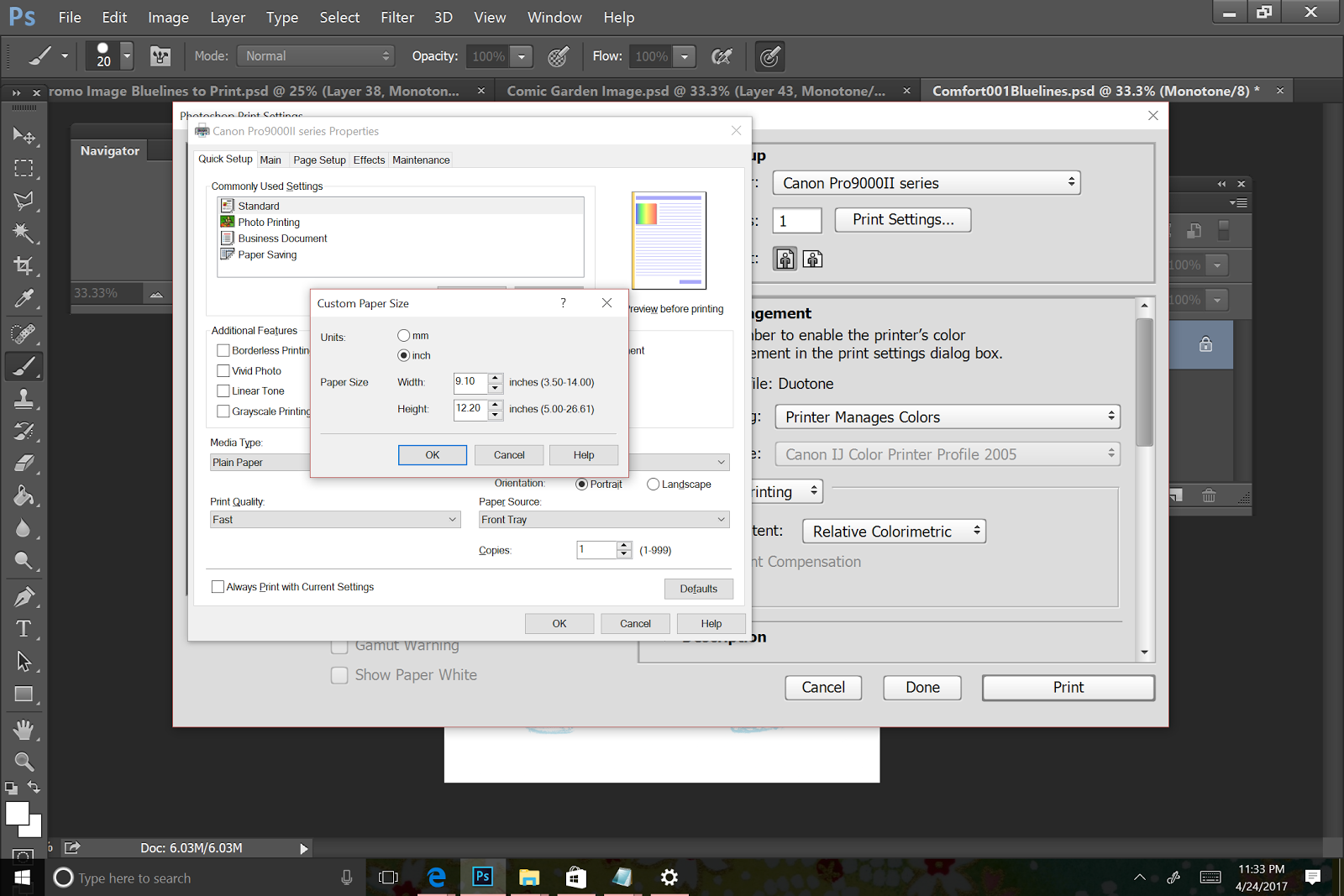Image resolution: width=1344 pixels, height=896 pixels.
Task: Select the Clone Stamp tool
Action: pos(24,398)
